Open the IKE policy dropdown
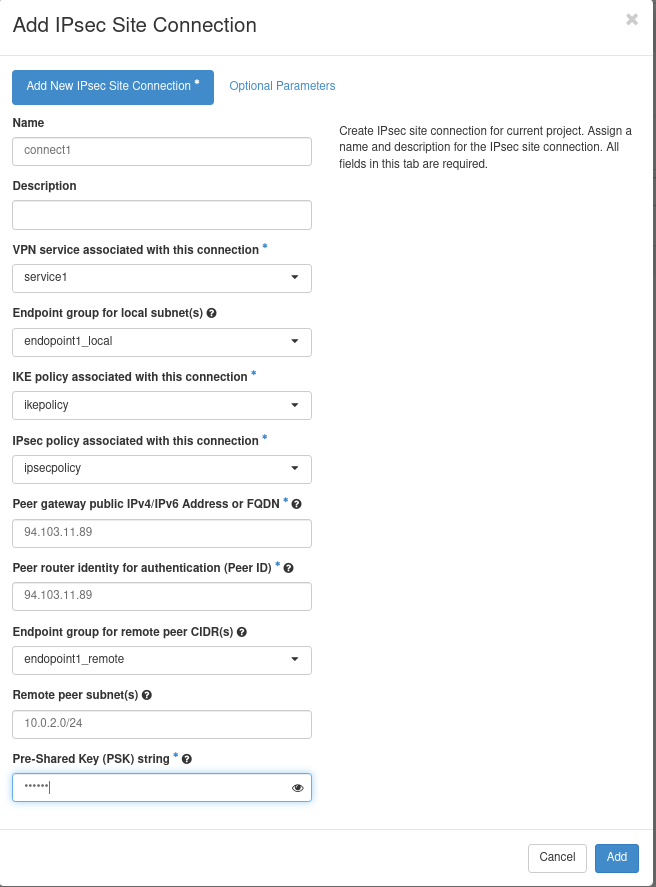 (x=162, y=405)
